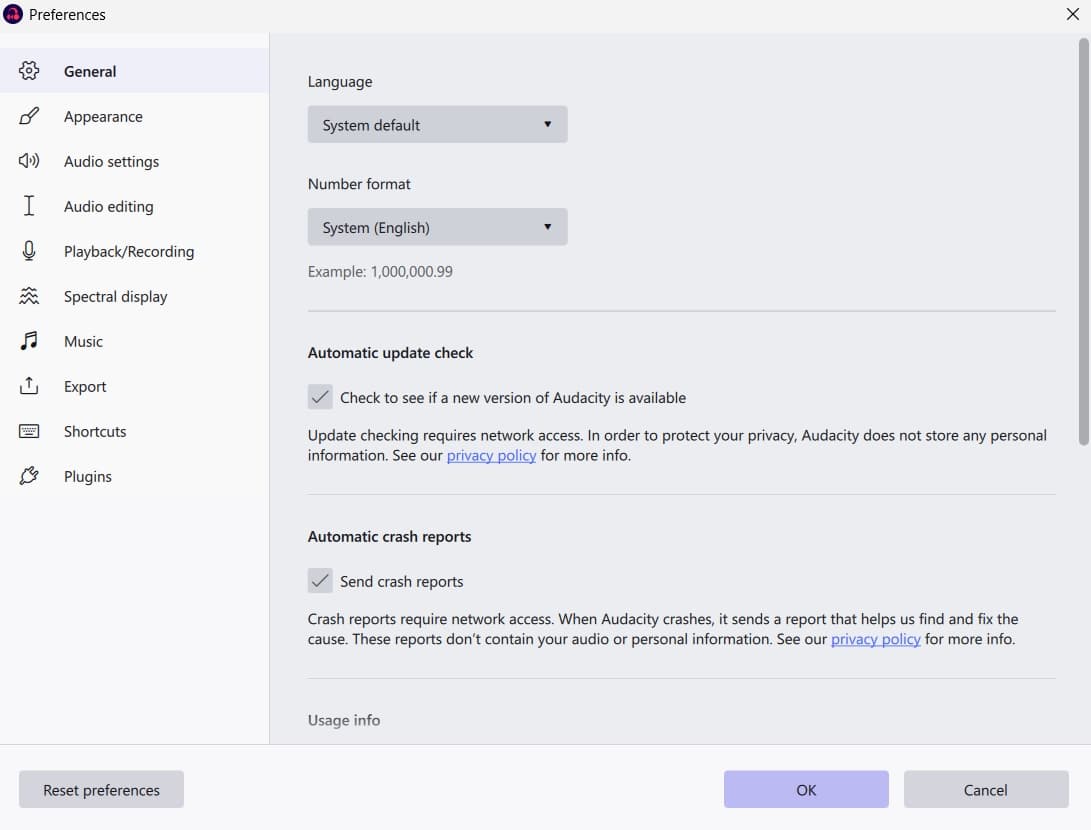Click the Cancel button

tap(986, 790)
